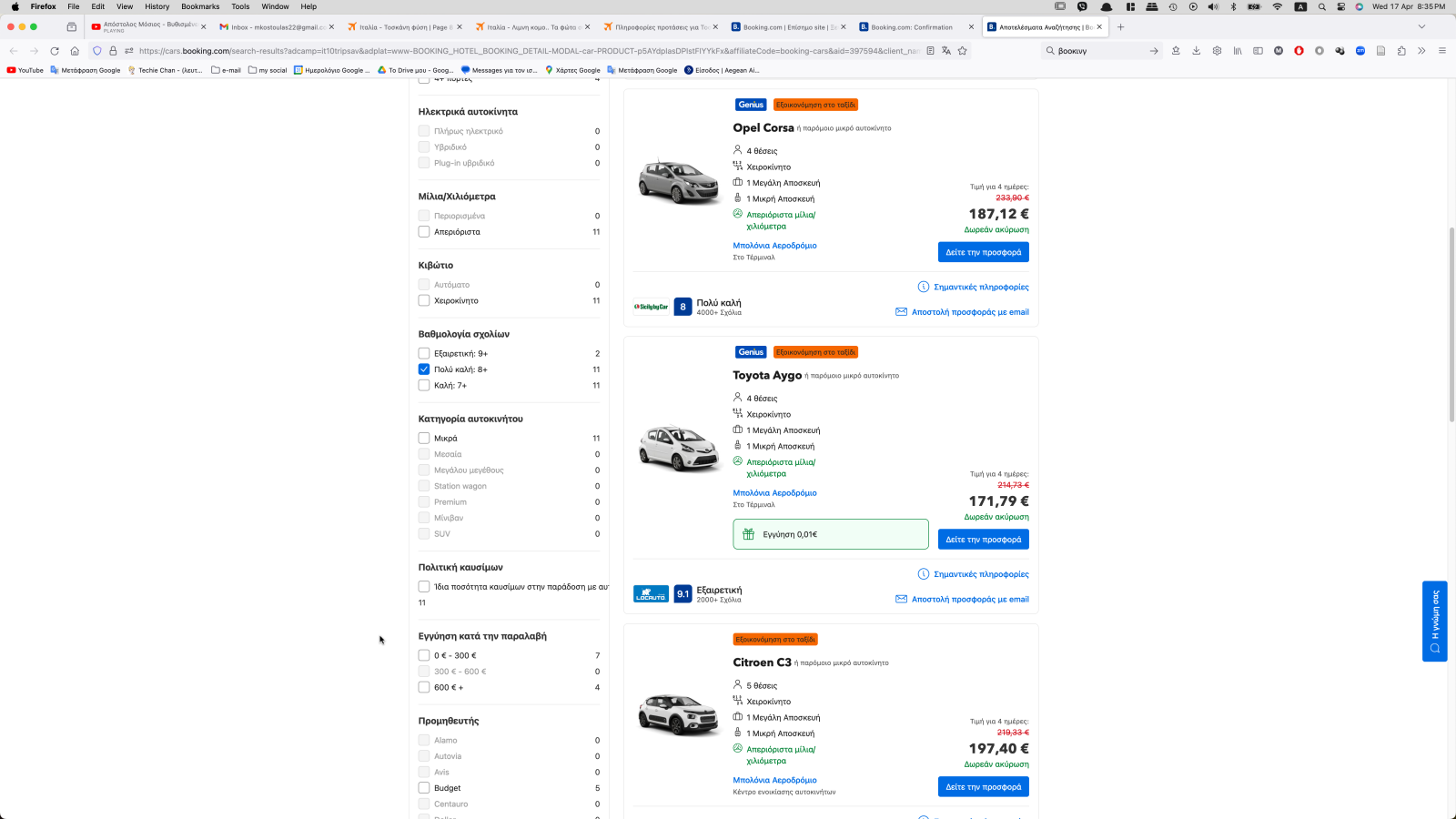The width and height of the screenshot is (1456, 819).
Task: View the Toyota Aygo offer button
Action: tap(983, 540)
